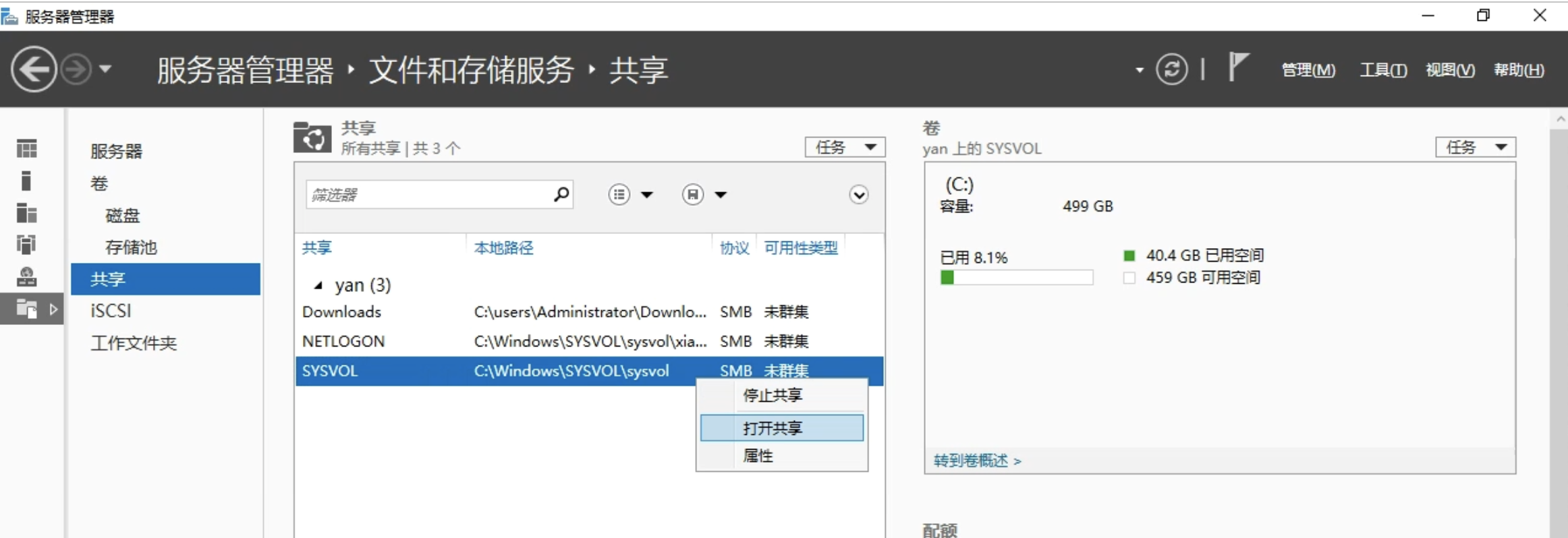1568x538 pixels.
Task: Click the 已用 8.1% usage bar
Action: click(1016, 278)
